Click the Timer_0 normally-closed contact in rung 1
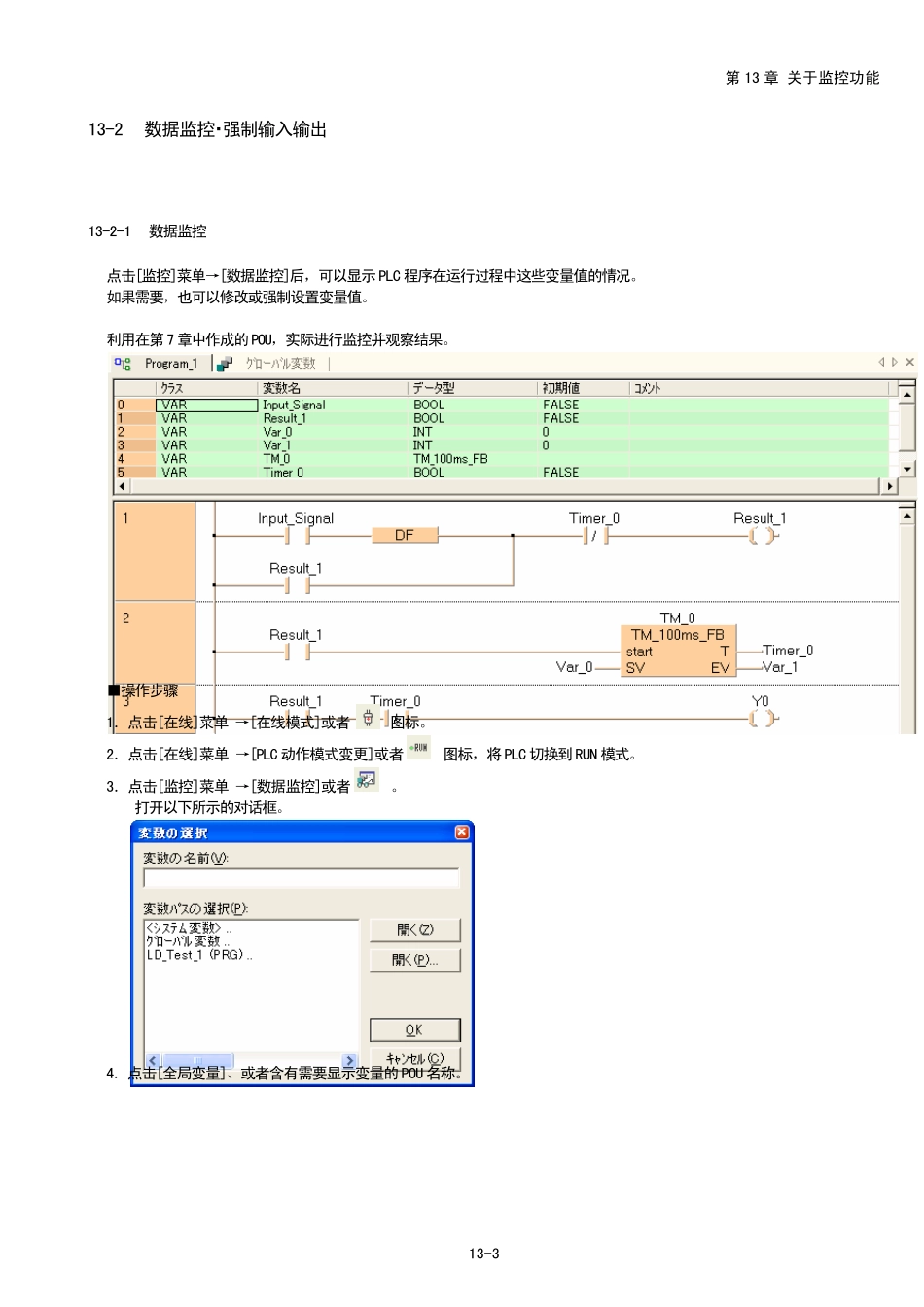The height and width of the screenshot is (1307, 924). (x=595, y=535)
